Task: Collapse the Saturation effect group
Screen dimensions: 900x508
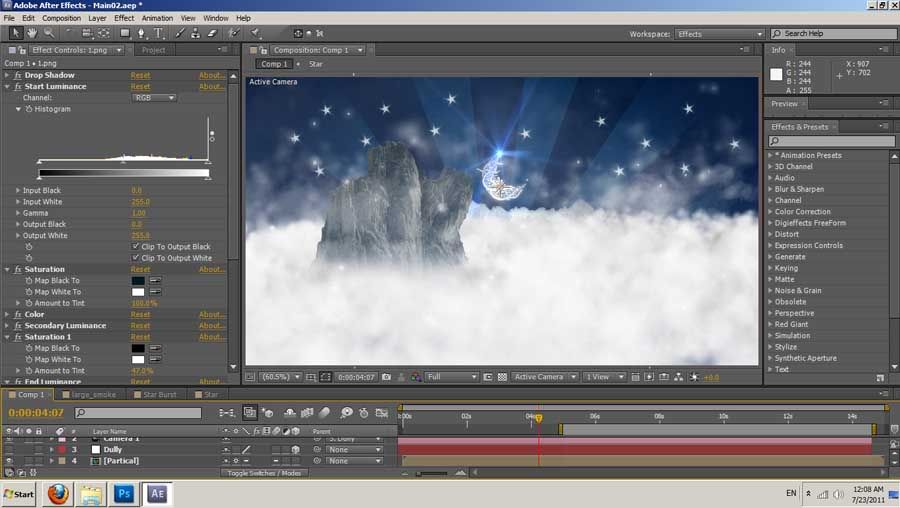Action: (7, 269)
